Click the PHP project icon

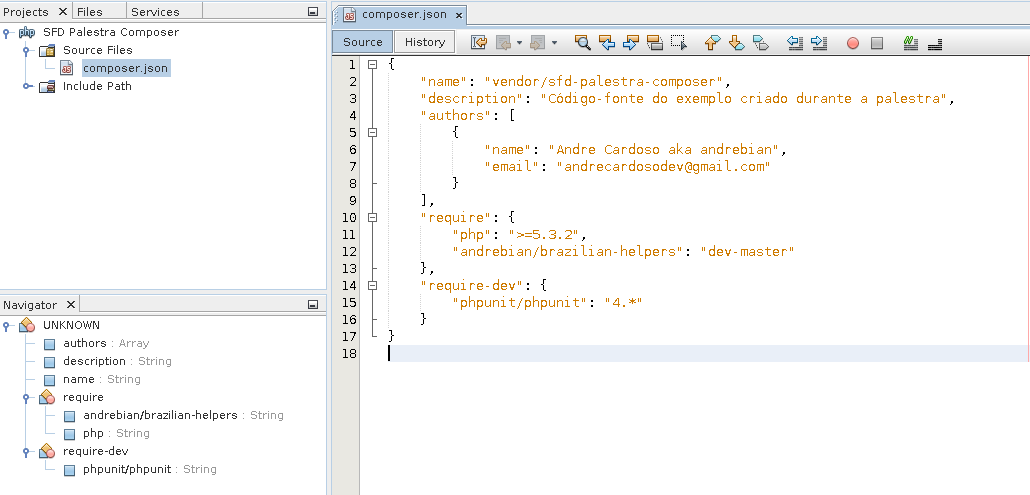[x=27, y=32]
